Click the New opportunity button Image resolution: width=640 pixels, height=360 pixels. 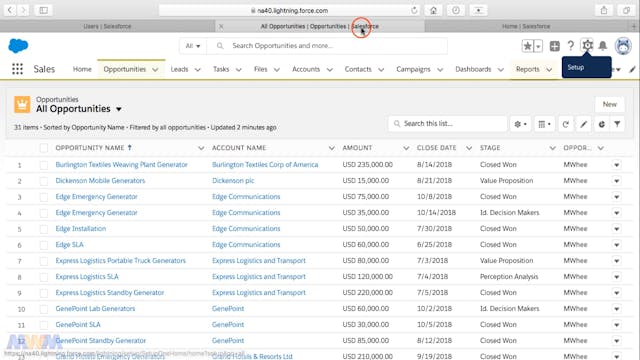coord(609,104)
